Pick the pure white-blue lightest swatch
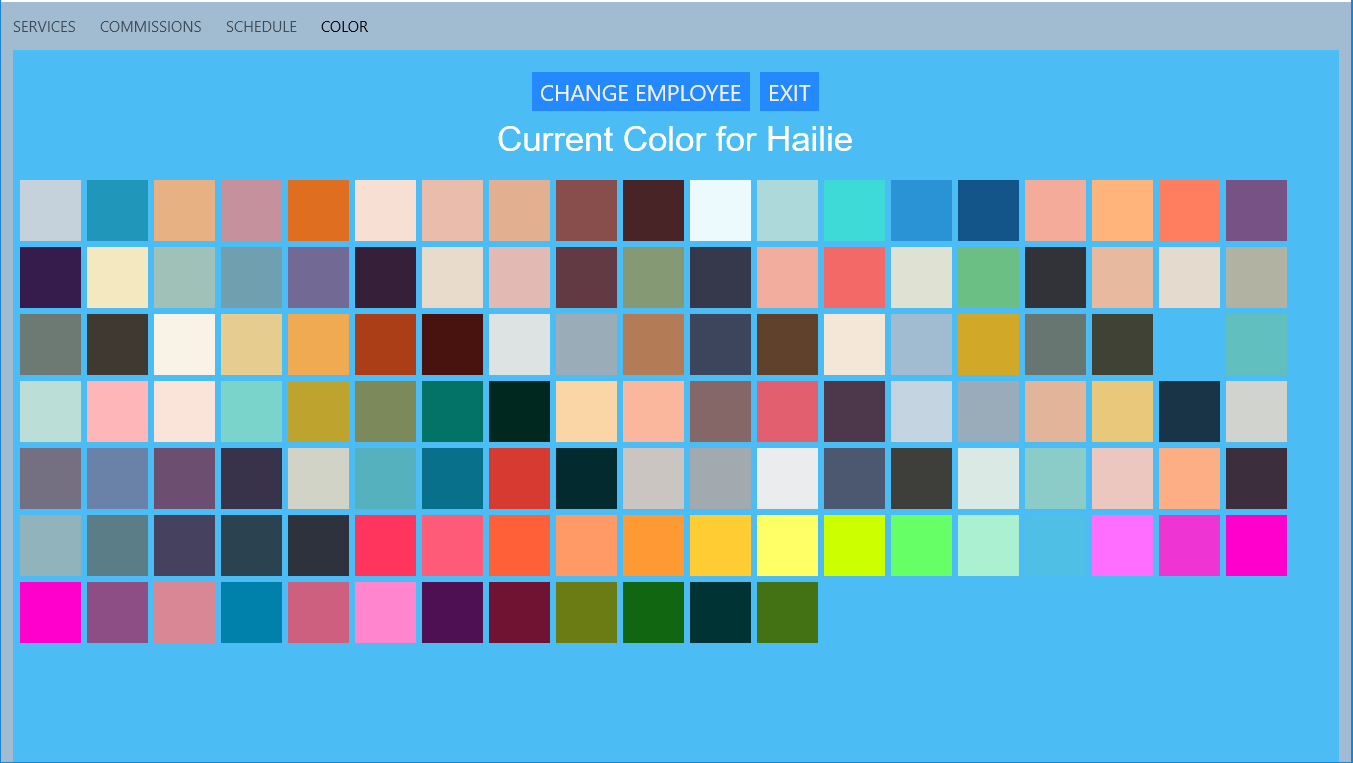The image size is (1353, 763). [x=720, y=210]
